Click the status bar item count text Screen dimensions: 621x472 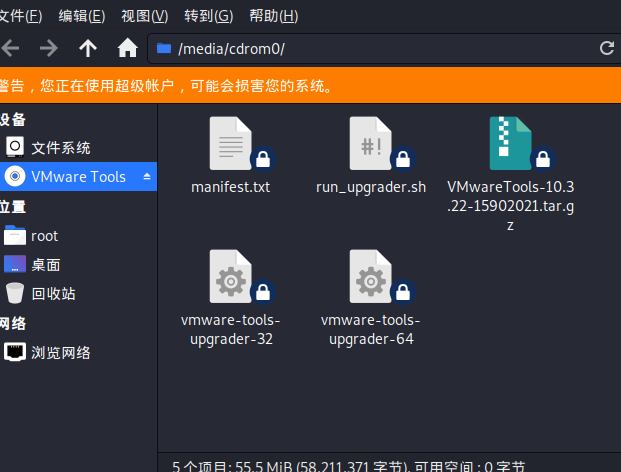pyautogui.click(x=349, y=466)
